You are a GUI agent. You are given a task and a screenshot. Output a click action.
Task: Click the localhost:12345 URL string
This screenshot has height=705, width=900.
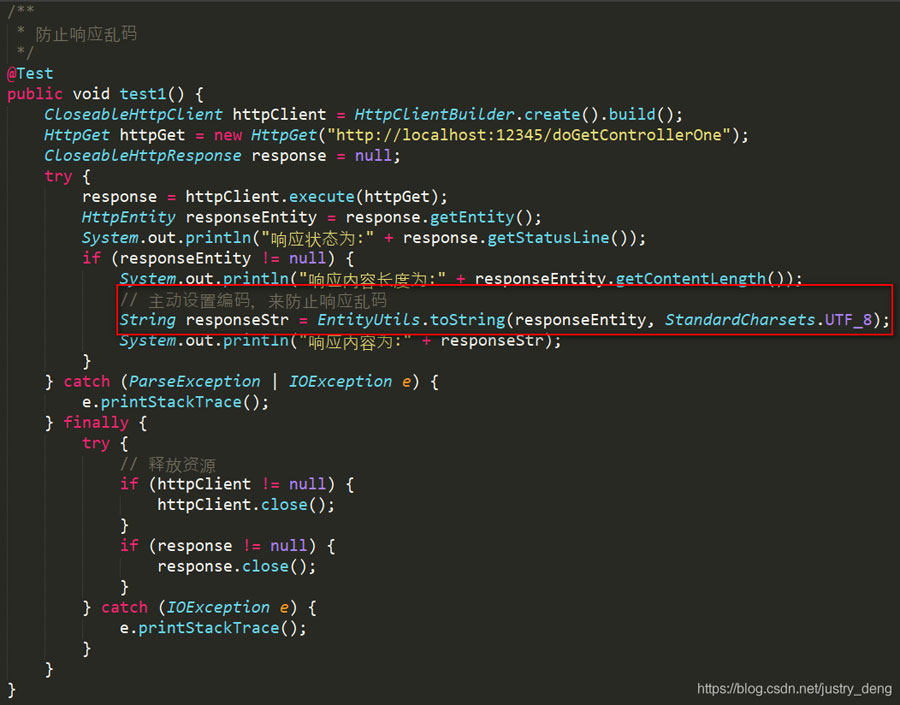(x=528, y=135)
